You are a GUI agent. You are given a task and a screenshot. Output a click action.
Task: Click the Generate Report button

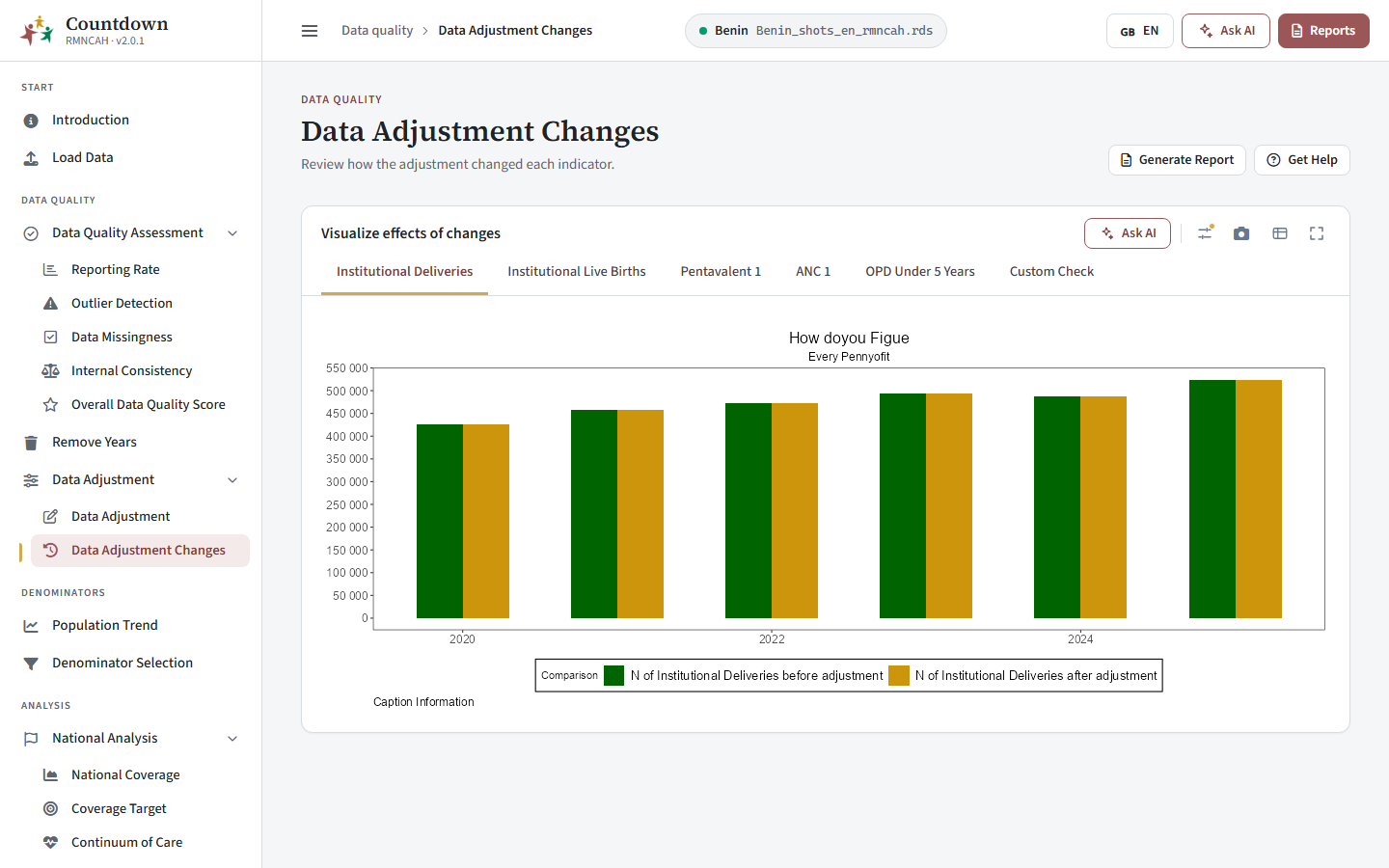coord(1177,160)
